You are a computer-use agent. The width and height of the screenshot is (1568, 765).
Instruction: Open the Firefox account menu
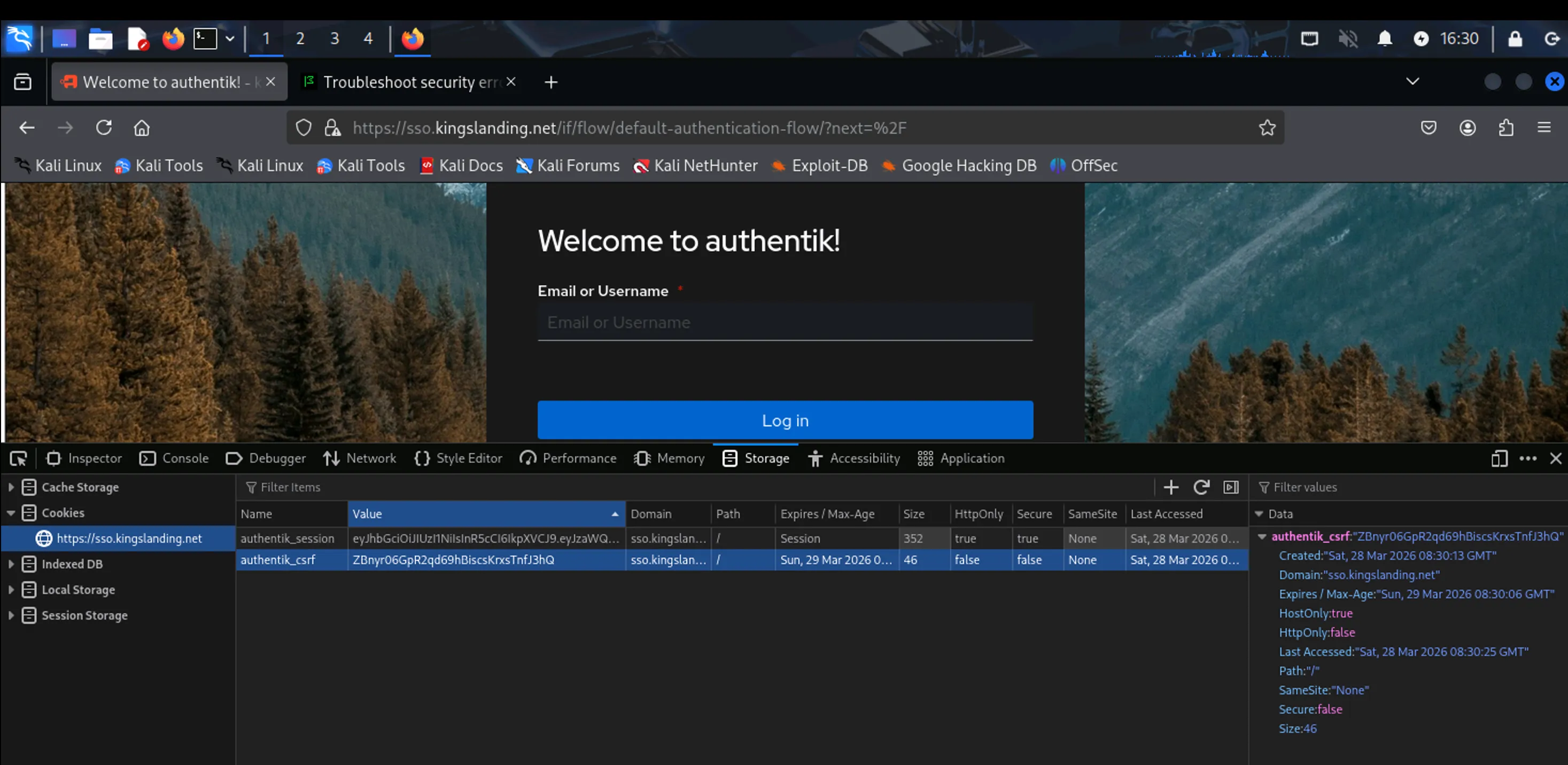[x=1468, y=128]
